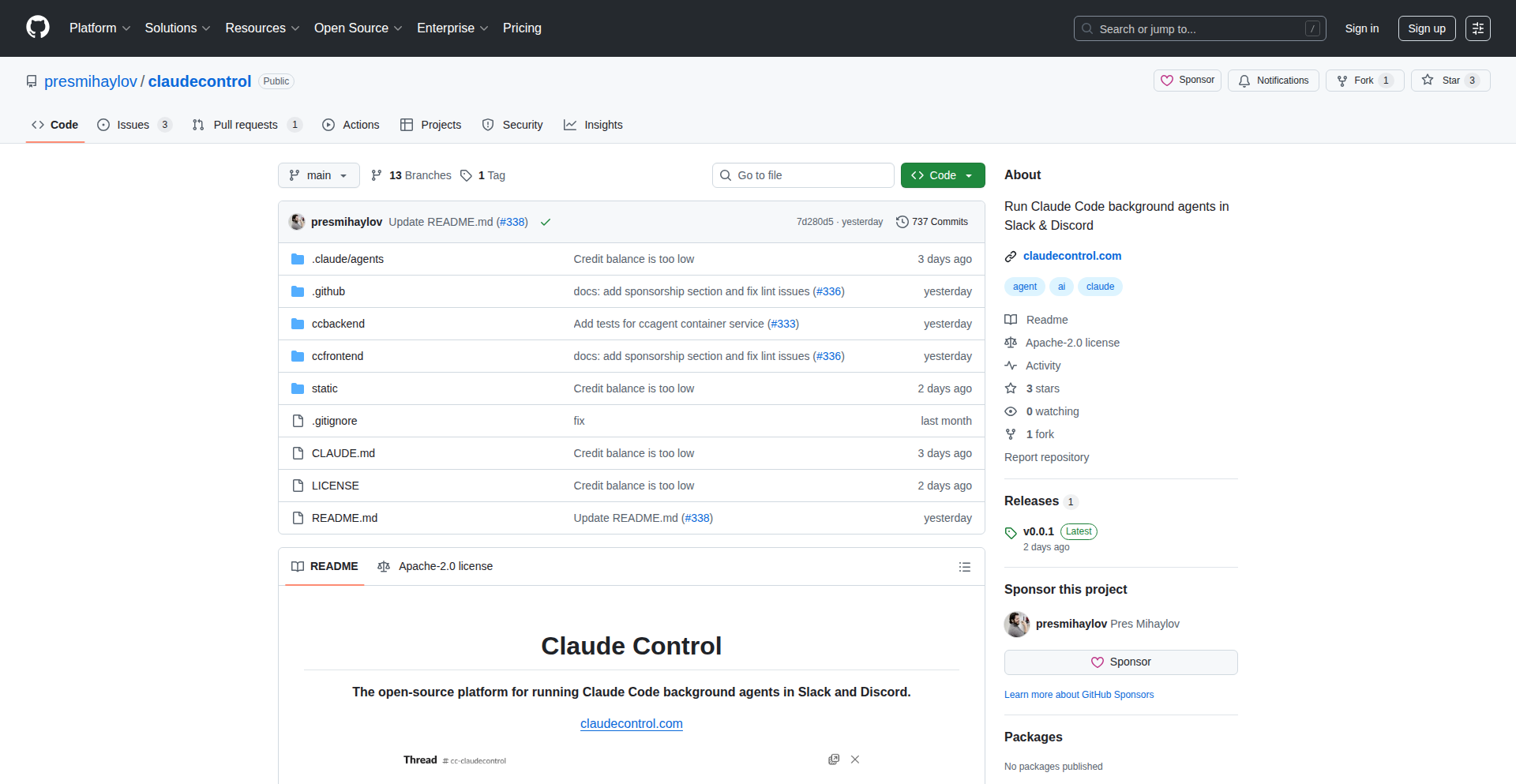Click the .github folder icon
This screenshot has width=1516, height=784.
pos(298,291)
